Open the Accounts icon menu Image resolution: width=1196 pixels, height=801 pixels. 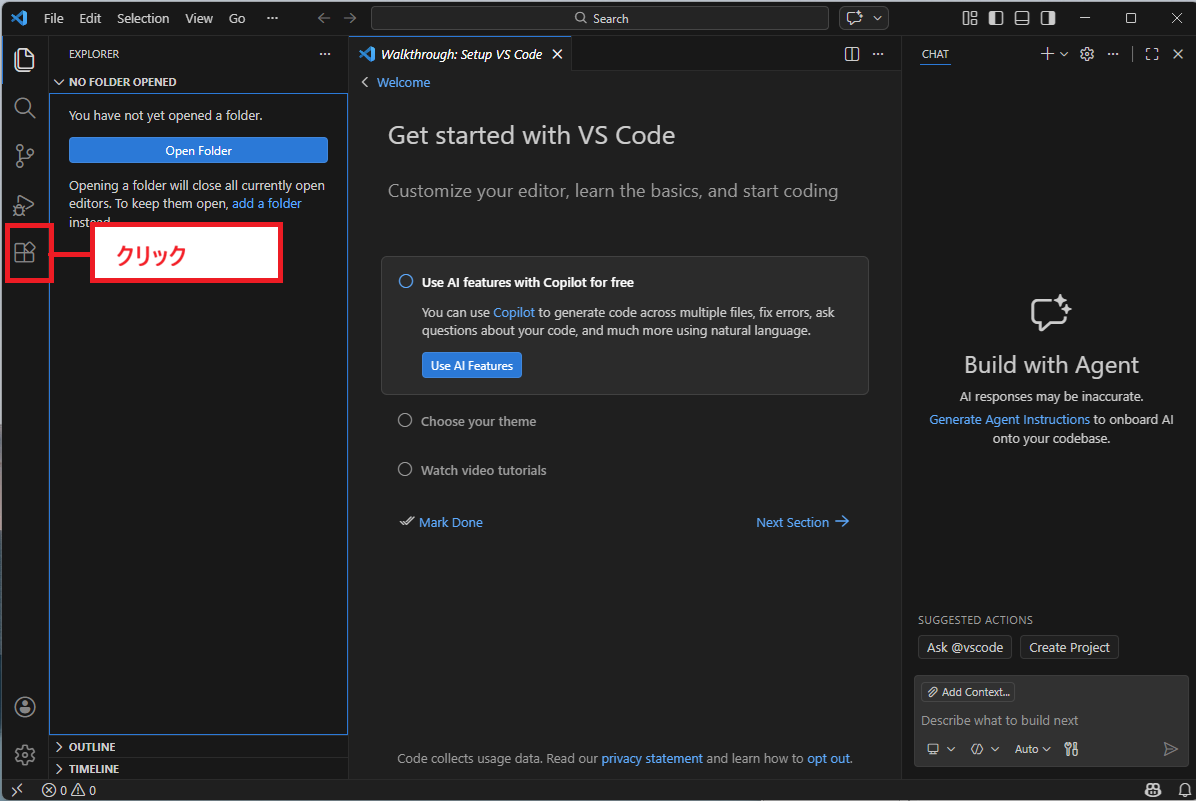25,707
